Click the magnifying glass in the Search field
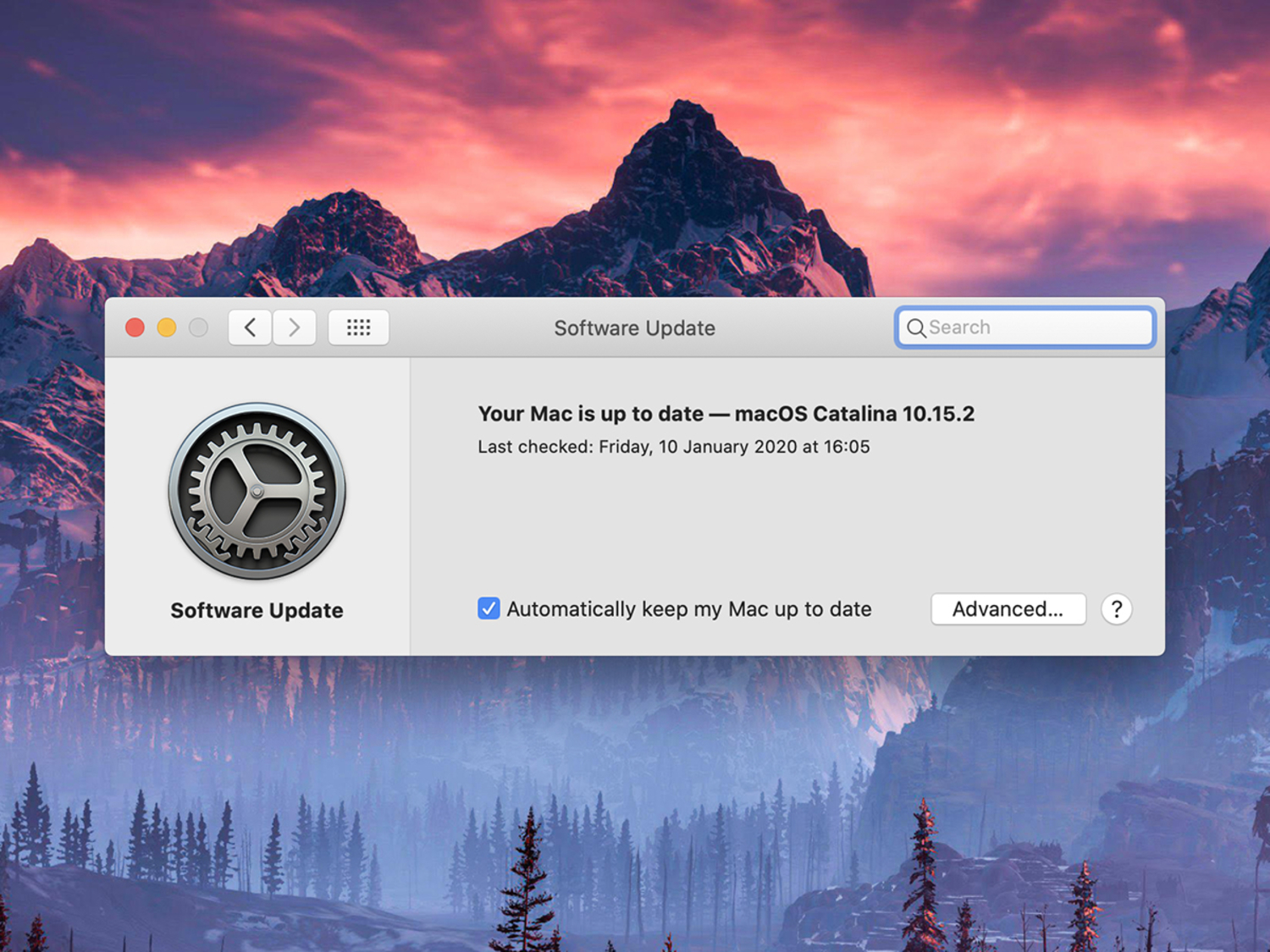The width and height of the screenshot is (1270, 952). [916, 327]
